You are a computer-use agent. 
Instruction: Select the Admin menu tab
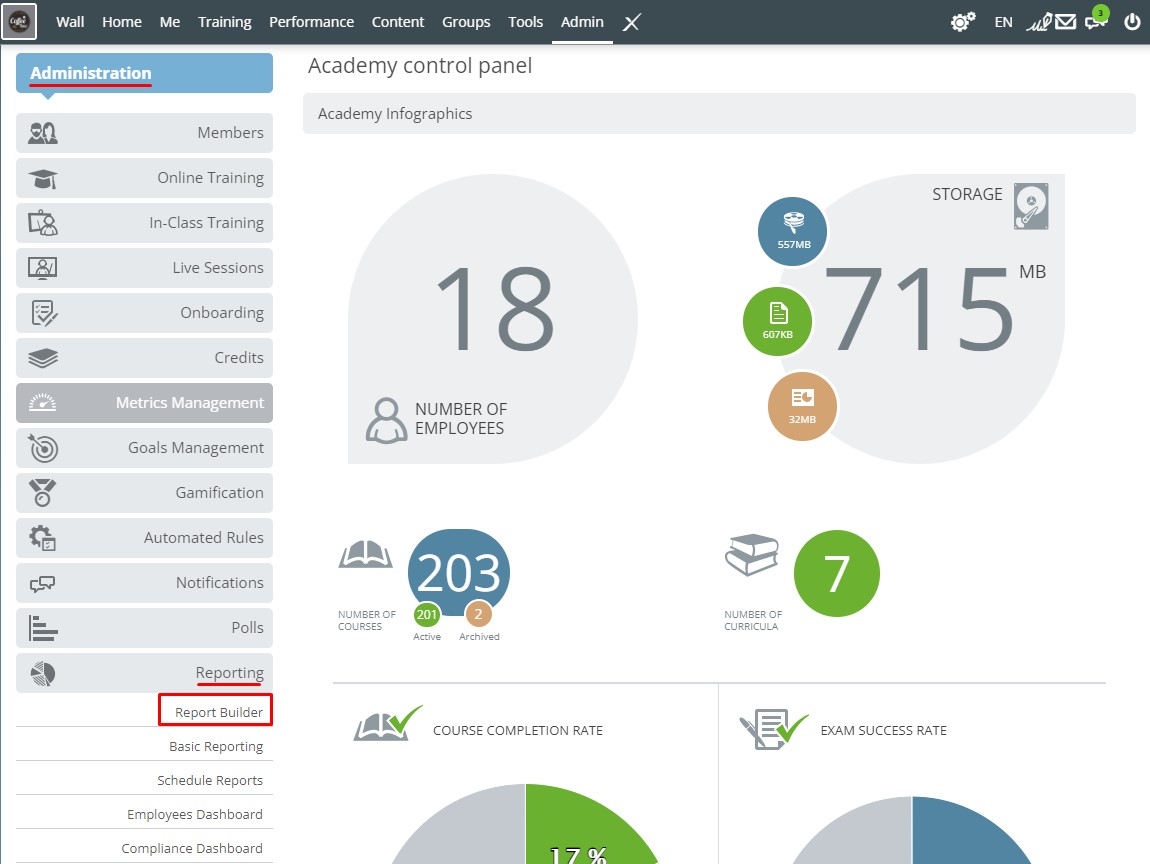tap(582, 22)
